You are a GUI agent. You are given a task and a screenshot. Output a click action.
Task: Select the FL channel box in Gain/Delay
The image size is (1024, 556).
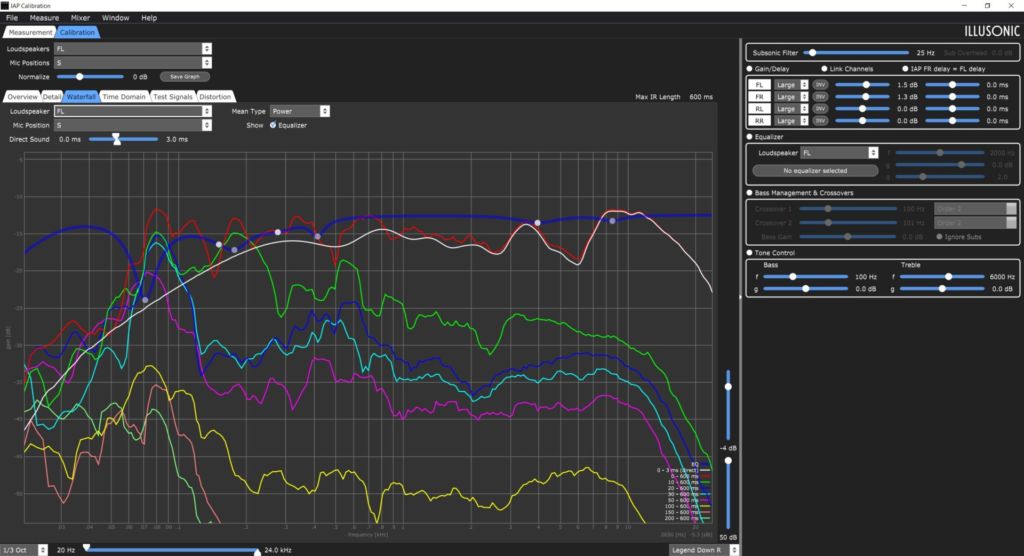(760, 85)
